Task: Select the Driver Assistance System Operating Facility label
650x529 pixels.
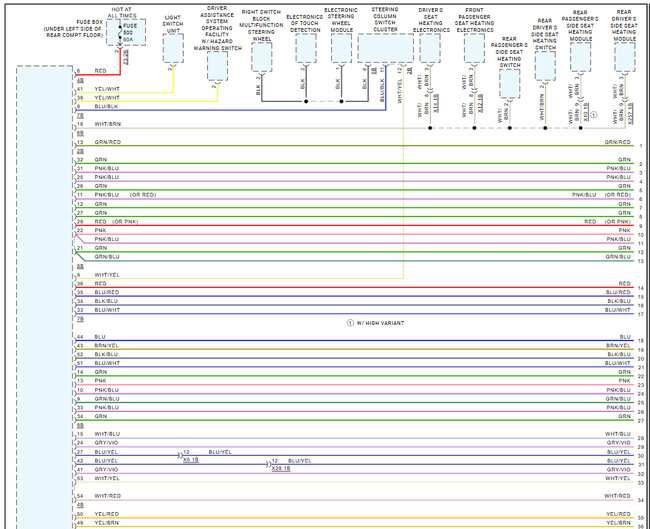Action: coord(217,28)
